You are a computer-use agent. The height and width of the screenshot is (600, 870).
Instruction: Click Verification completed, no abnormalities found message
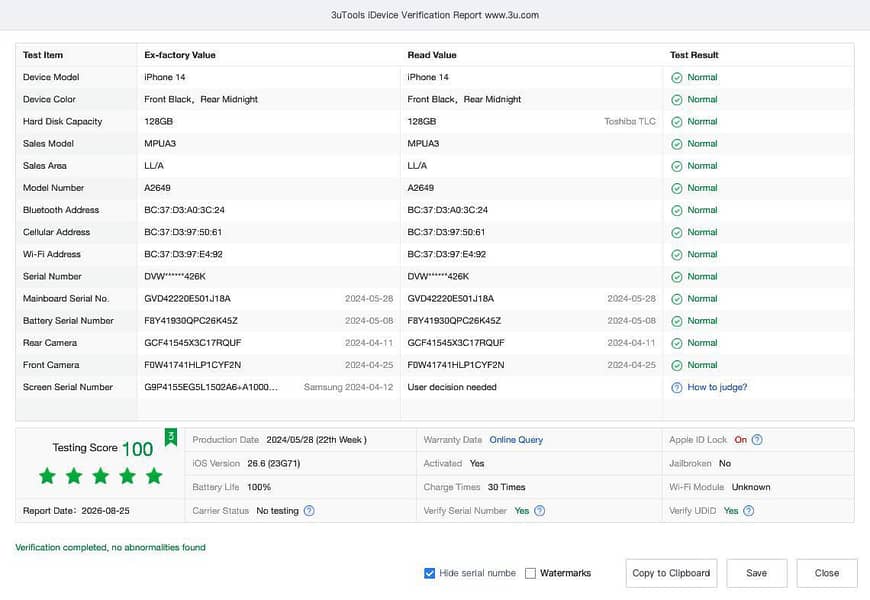pos(110,547)
